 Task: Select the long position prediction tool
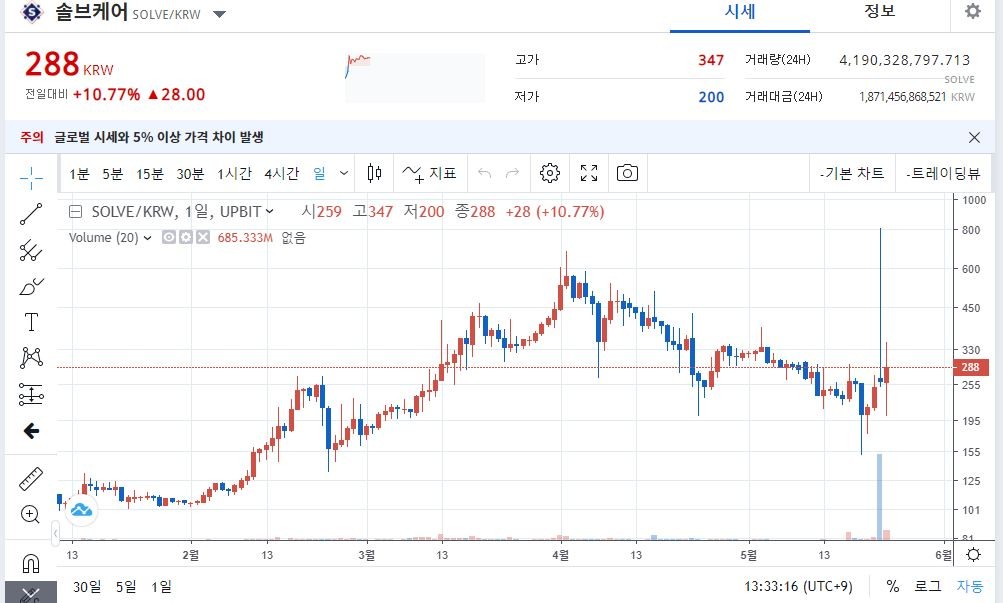(31, 395)
